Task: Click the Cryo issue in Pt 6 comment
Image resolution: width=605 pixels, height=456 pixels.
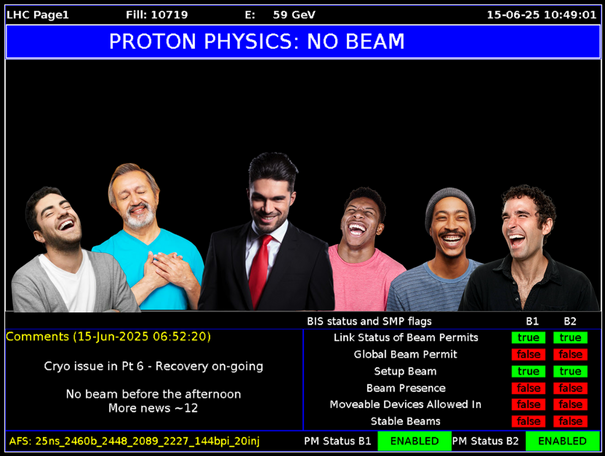Action: coord(153,366)
